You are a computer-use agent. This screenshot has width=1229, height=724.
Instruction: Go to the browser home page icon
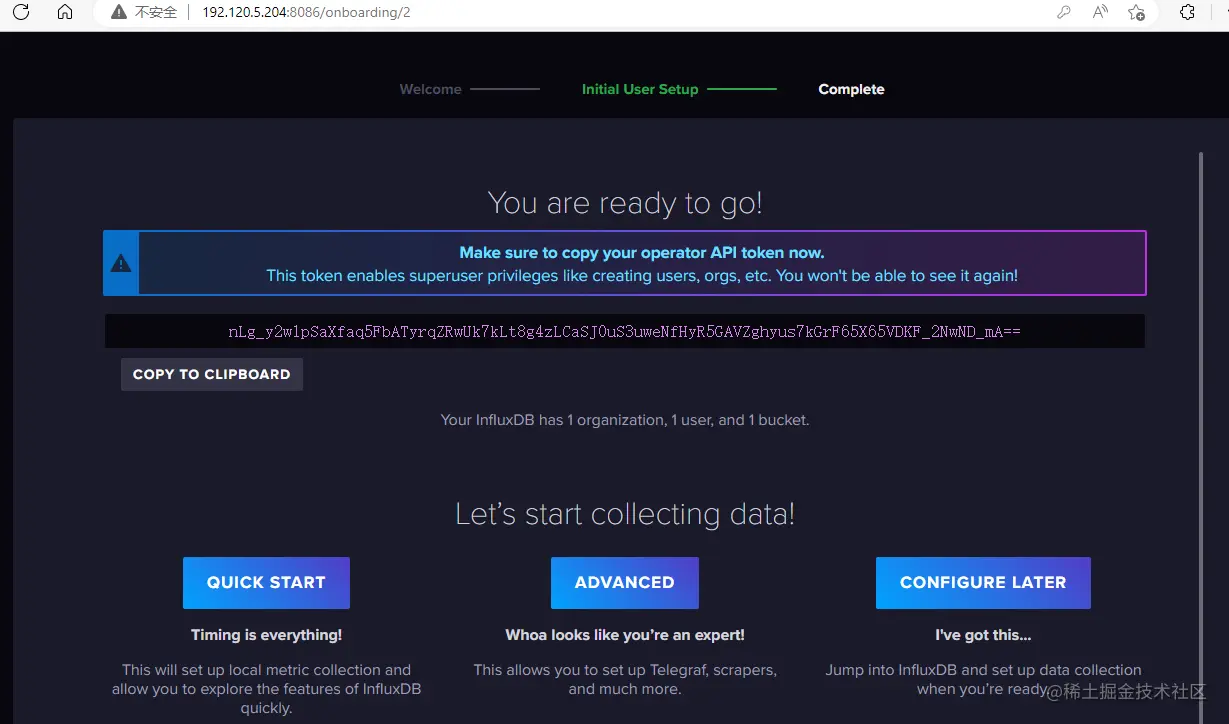pyautogui.click(x=65, y=13)
